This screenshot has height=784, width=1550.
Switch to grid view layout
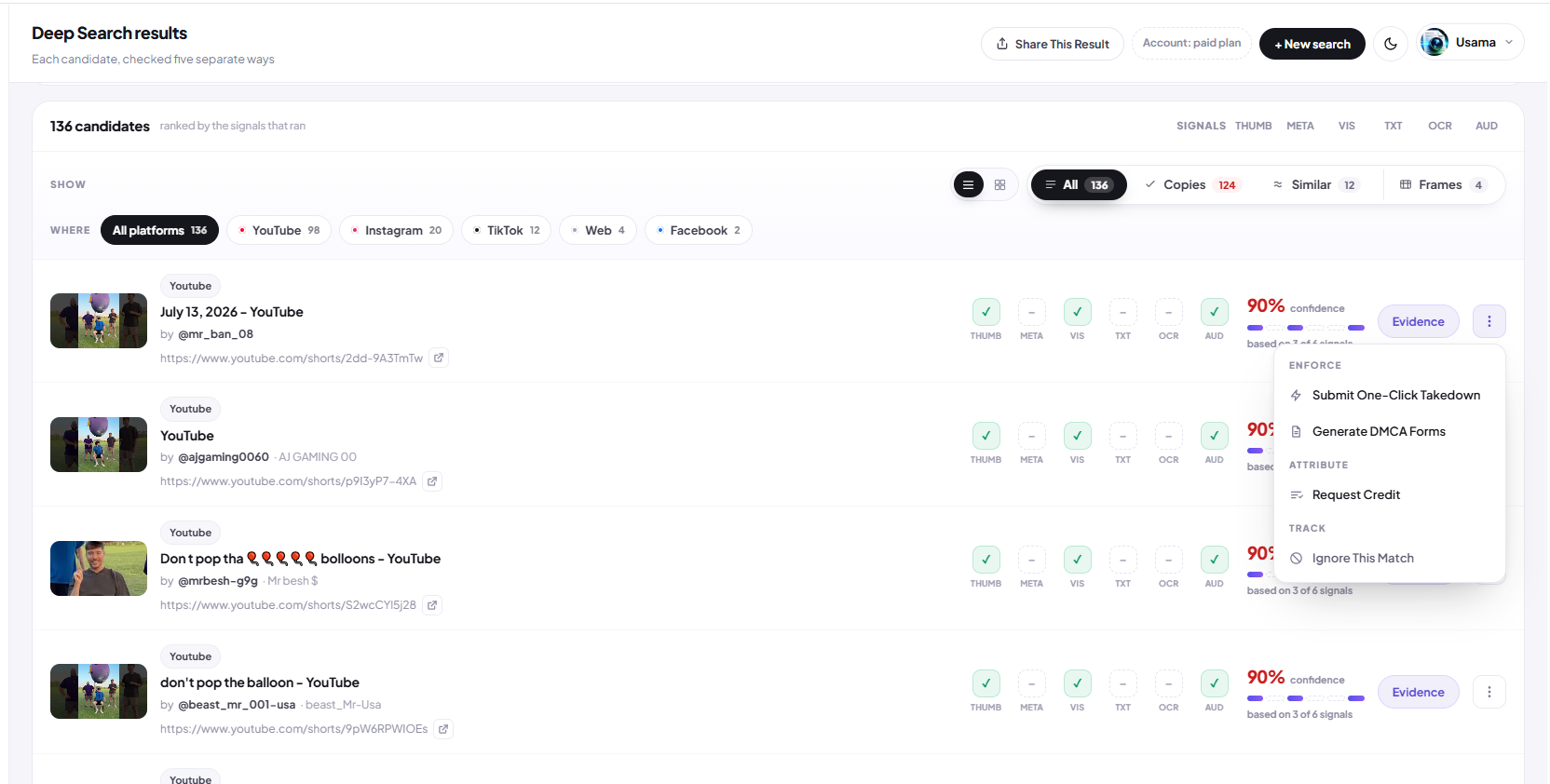[x=999, y=184]
